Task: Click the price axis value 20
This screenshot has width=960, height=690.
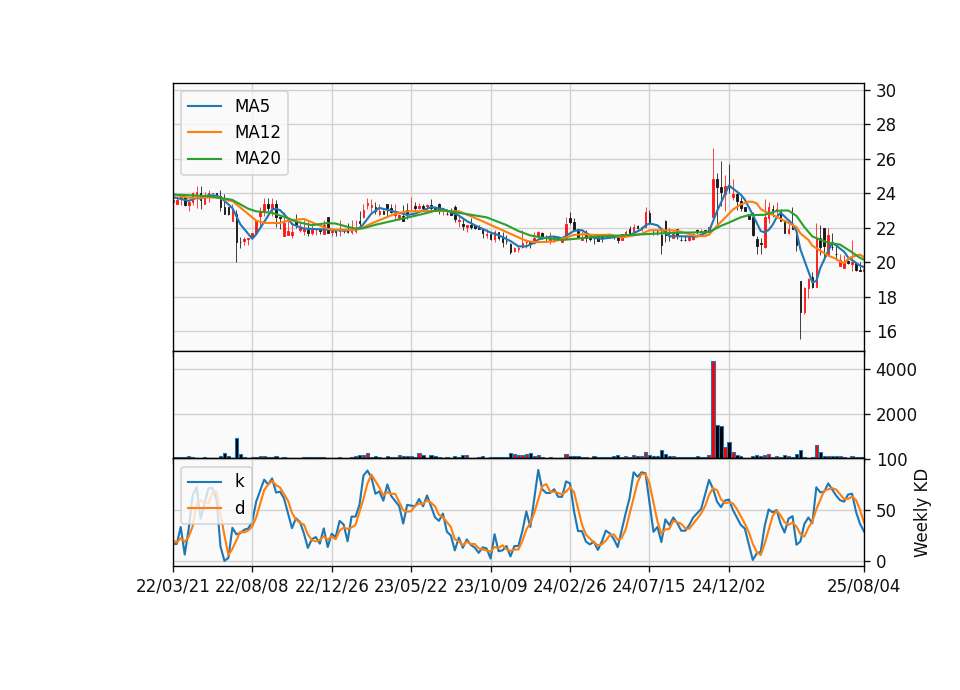Action: 885,263
